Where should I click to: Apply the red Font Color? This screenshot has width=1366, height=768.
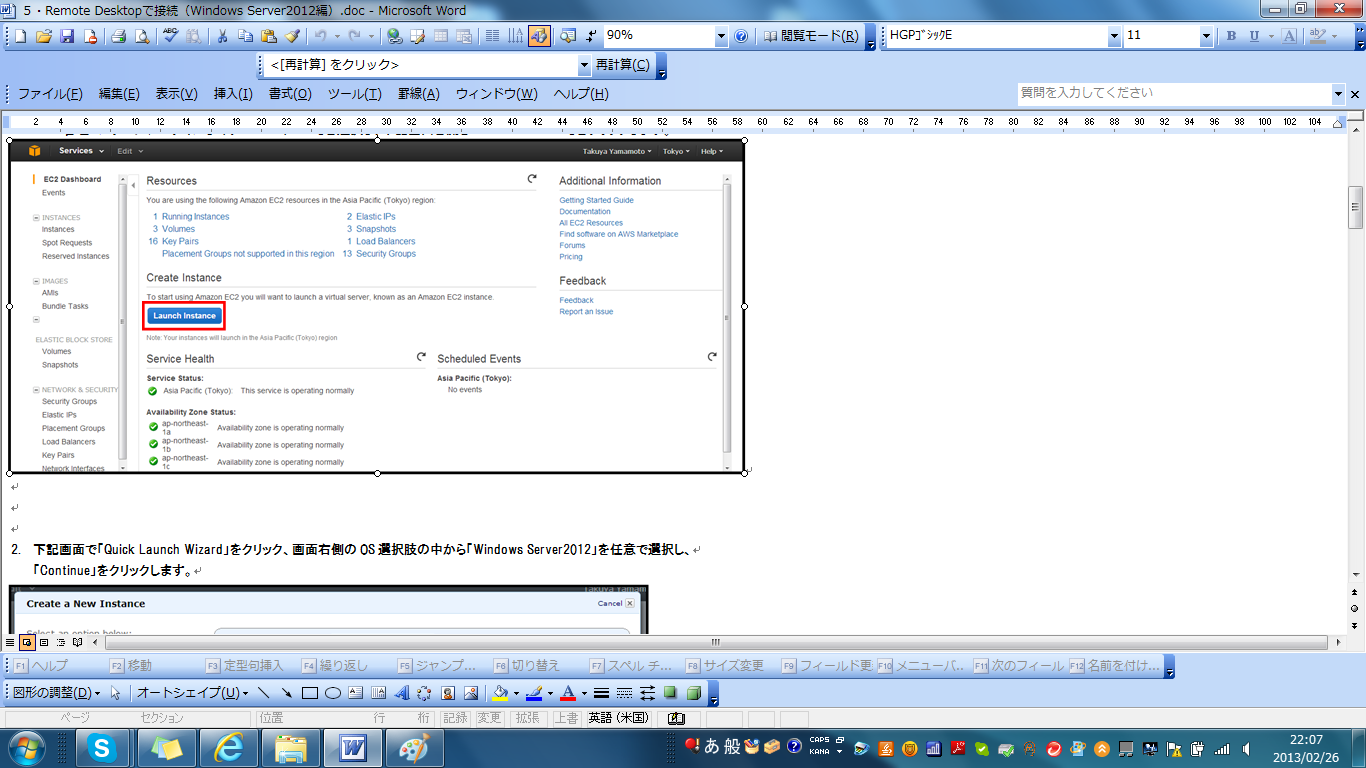[x=569, y=692]
